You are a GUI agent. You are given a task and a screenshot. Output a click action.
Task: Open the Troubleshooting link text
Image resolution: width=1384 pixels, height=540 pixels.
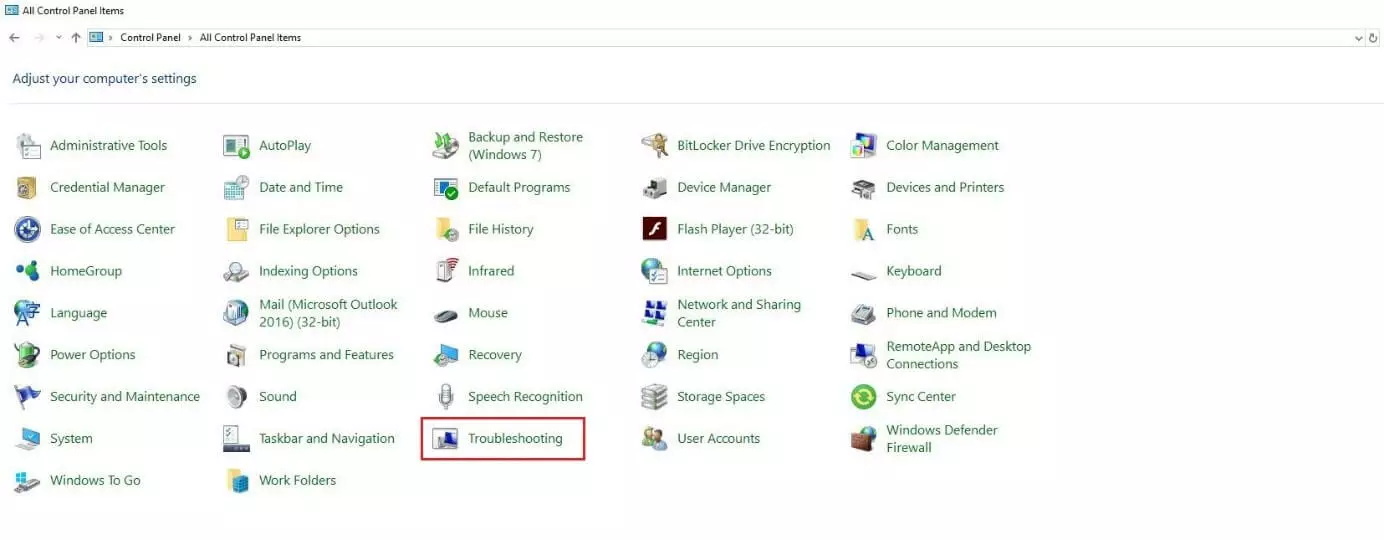coord(516,439)
